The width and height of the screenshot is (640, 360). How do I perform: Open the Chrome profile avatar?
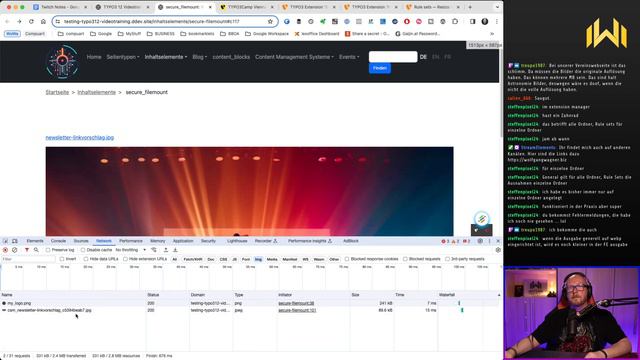(484, 21)
